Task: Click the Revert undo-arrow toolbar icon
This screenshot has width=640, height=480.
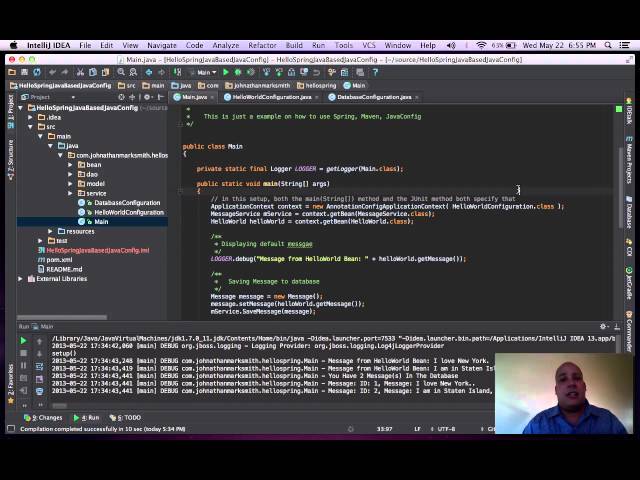Action: tap(316, 72)
